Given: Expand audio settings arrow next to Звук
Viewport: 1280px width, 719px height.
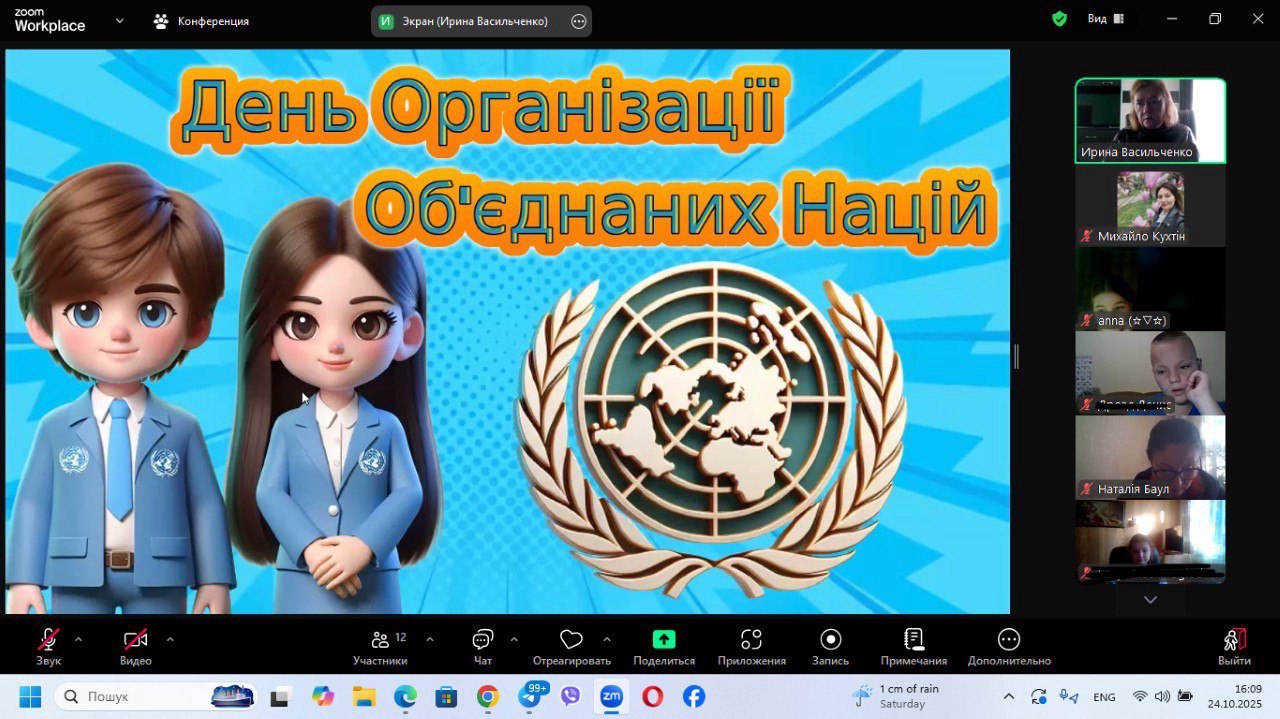Looking at the screenshot, I should pyautogui.click(x=78, y=639).
